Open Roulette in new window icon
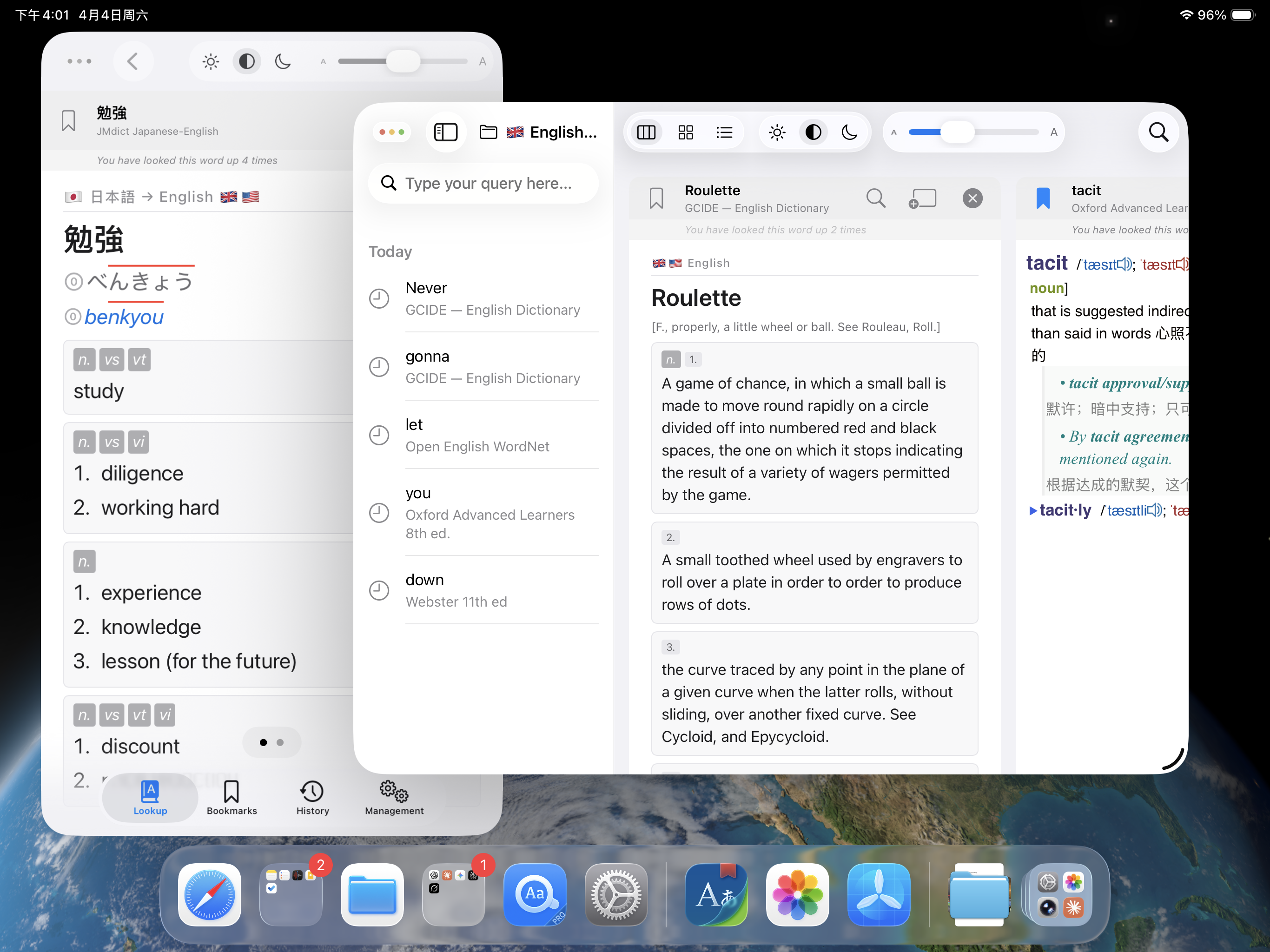 pos(923,198)
